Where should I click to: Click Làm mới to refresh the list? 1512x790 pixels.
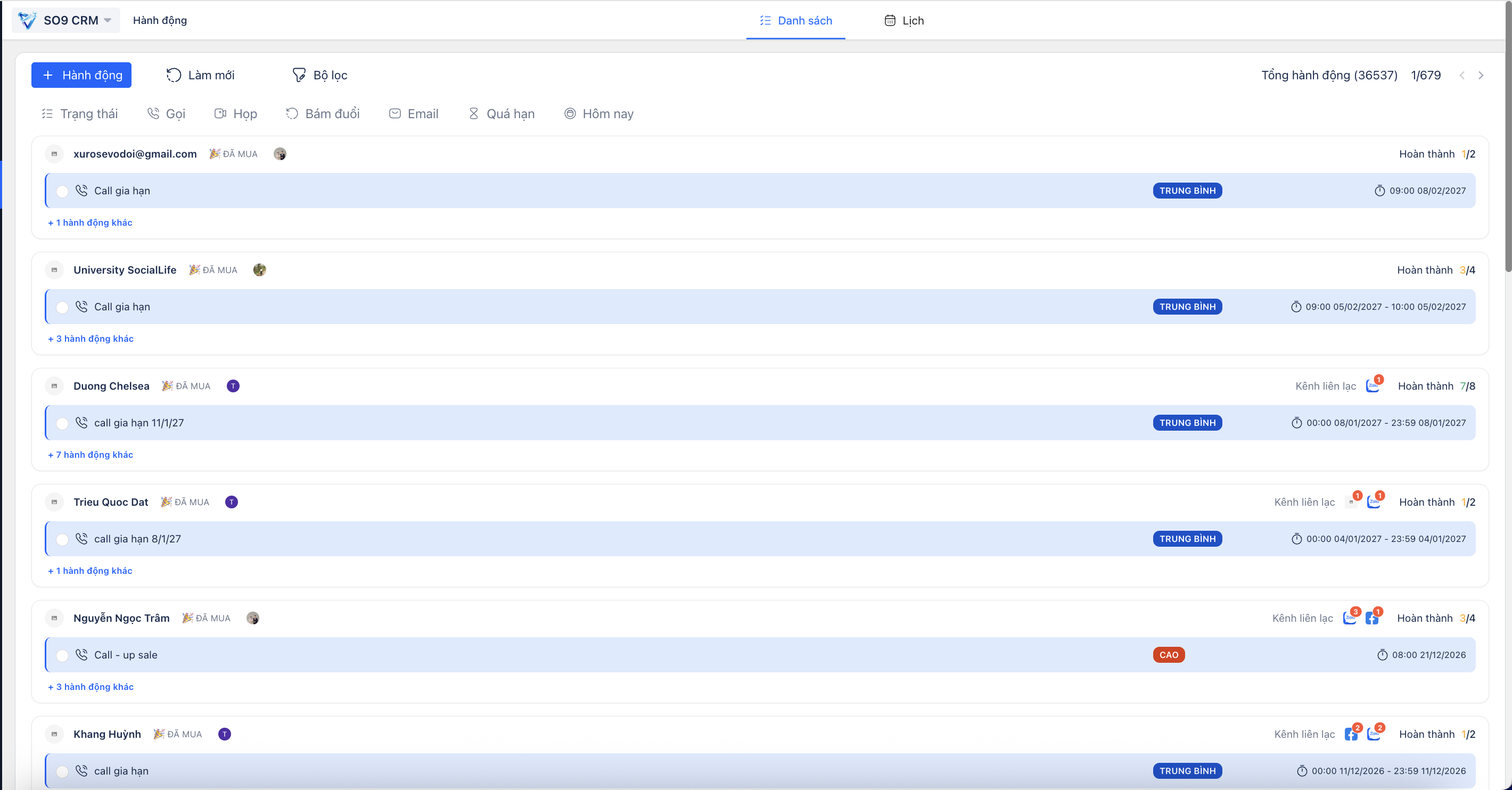[201, 75]
